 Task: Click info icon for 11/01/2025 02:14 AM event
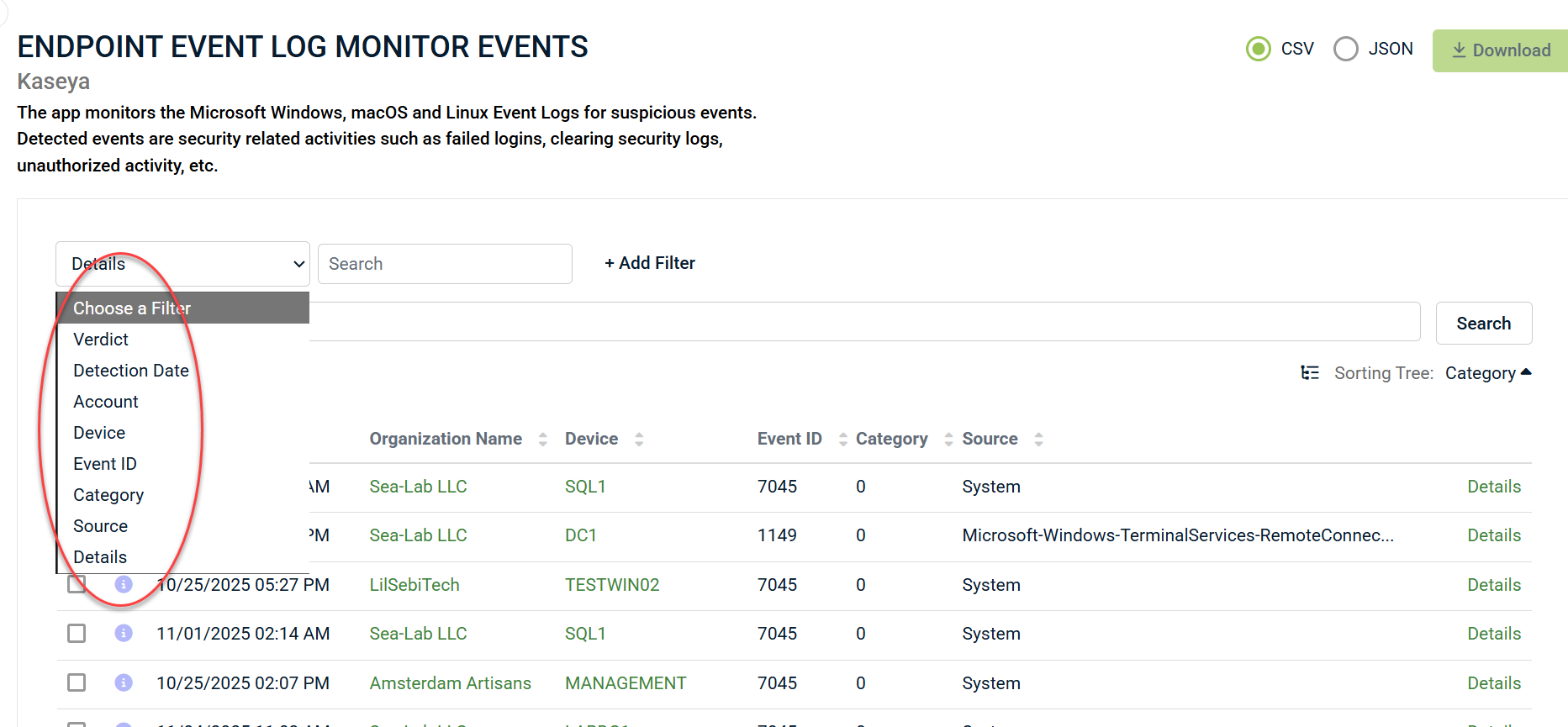tap(124, 633)
